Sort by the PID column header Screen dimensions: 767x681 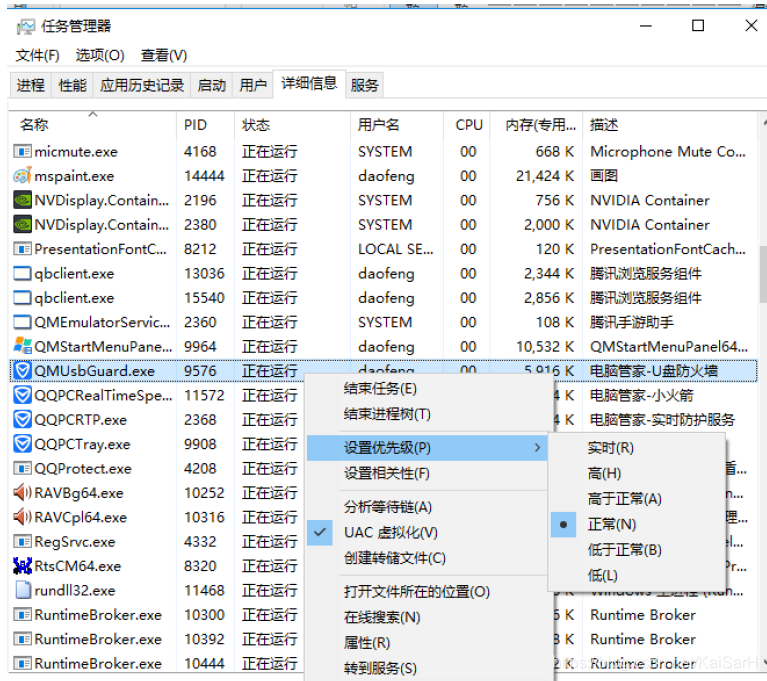pos(205,125)
